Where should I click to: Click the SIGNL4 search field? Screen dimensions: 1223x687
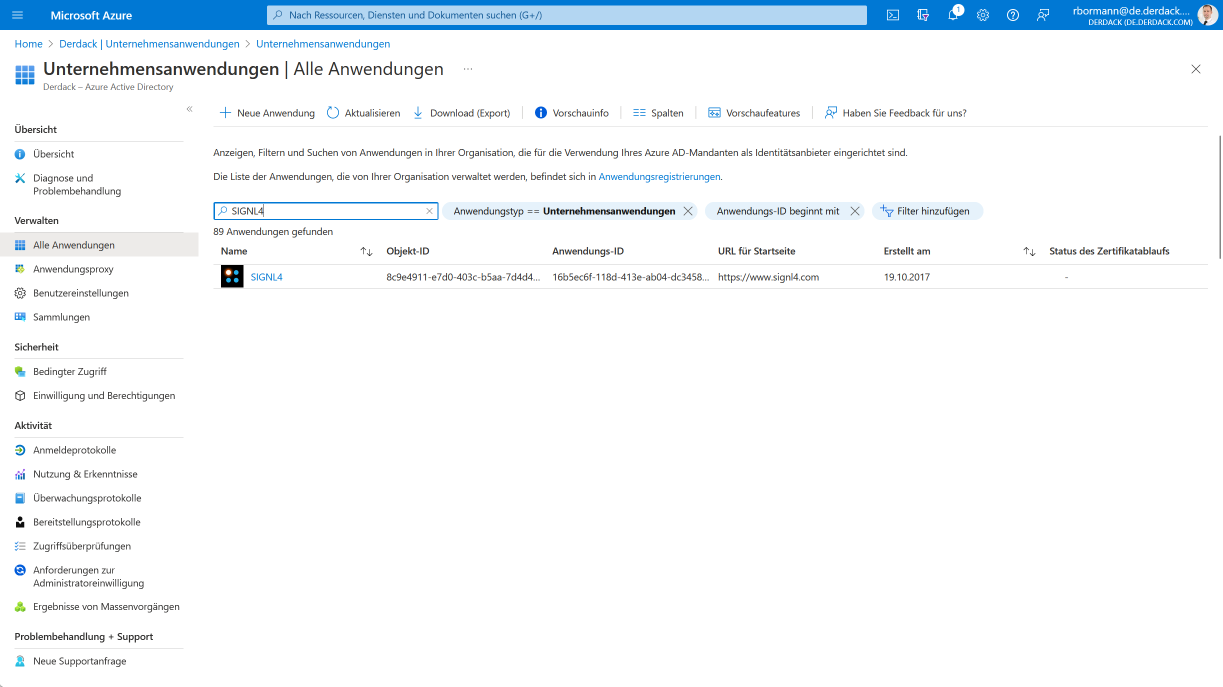coord(325,211)
